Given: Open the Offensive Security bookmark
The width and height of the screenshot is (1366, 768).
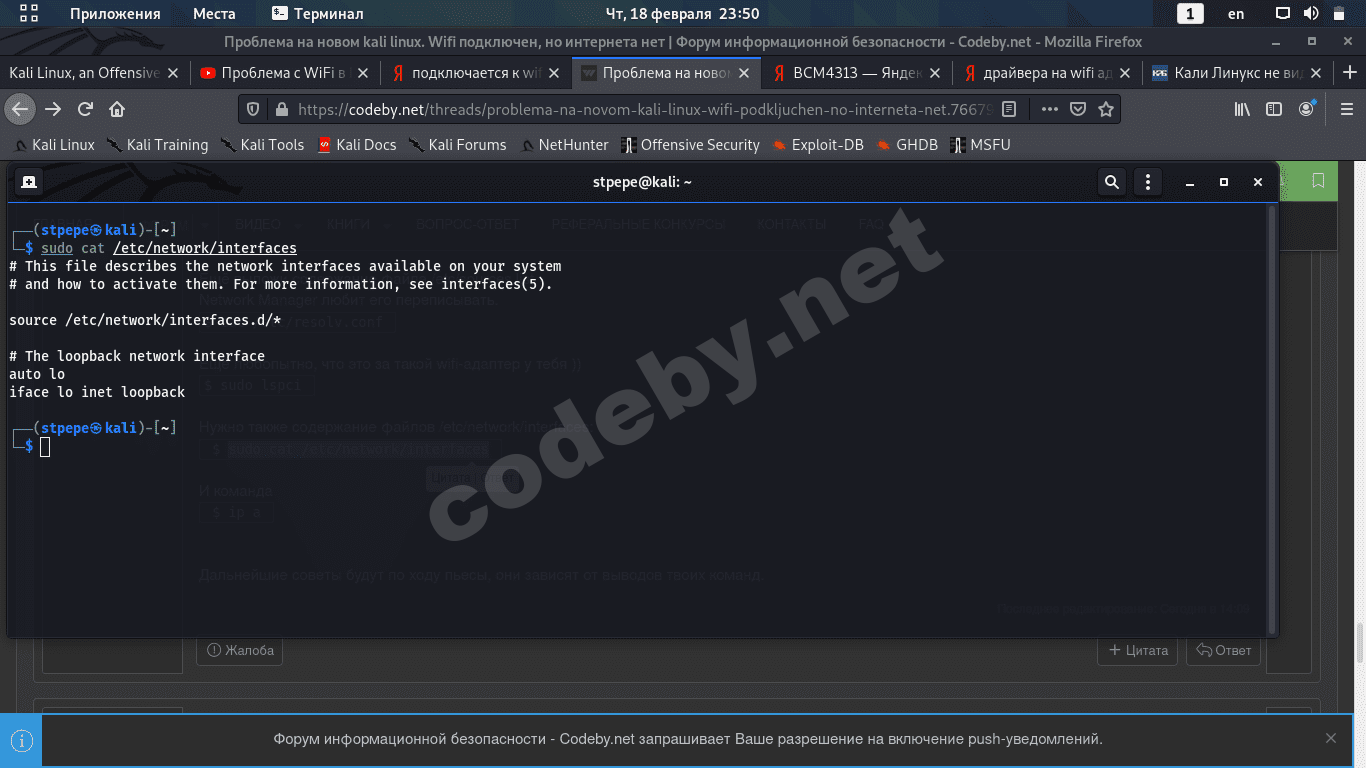Looking at the screenshot, I should 690,145.
